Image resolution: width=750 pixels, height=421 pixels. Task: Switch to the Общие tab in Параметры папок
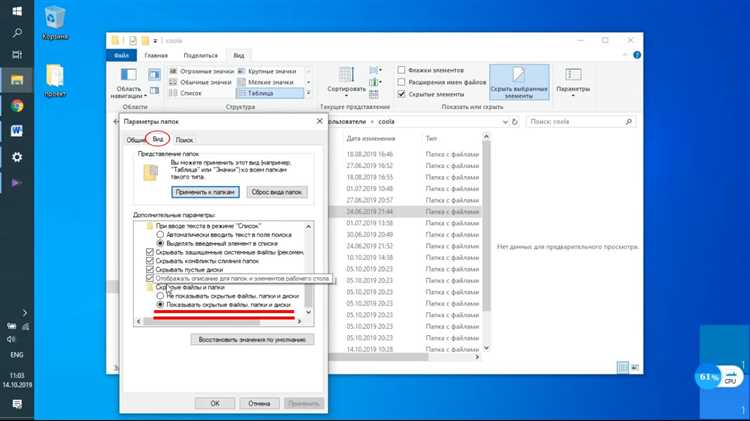coord(135,140)
